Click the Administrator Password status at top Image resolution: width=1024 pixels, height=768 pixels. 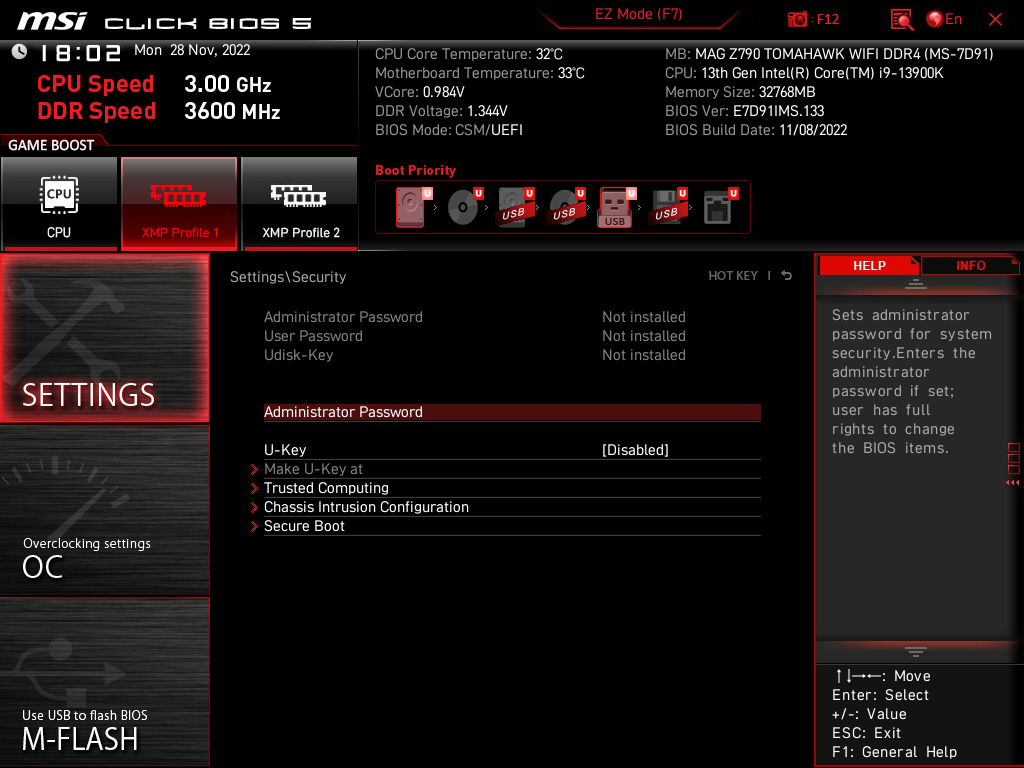(475, 317)
